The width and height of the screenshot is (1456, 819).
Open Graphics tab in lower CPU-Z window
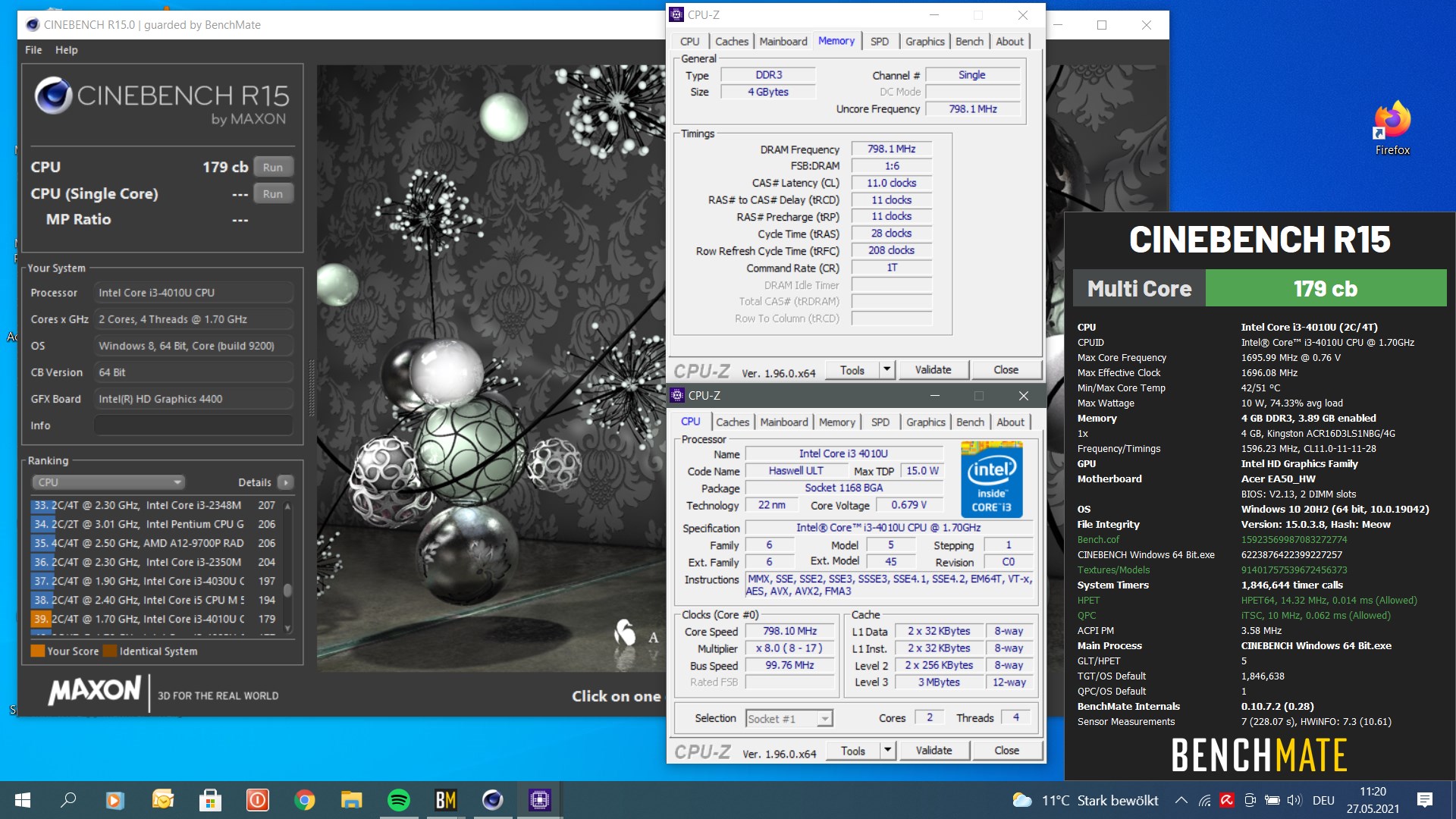pyautogui.click(x=925, y=422)
